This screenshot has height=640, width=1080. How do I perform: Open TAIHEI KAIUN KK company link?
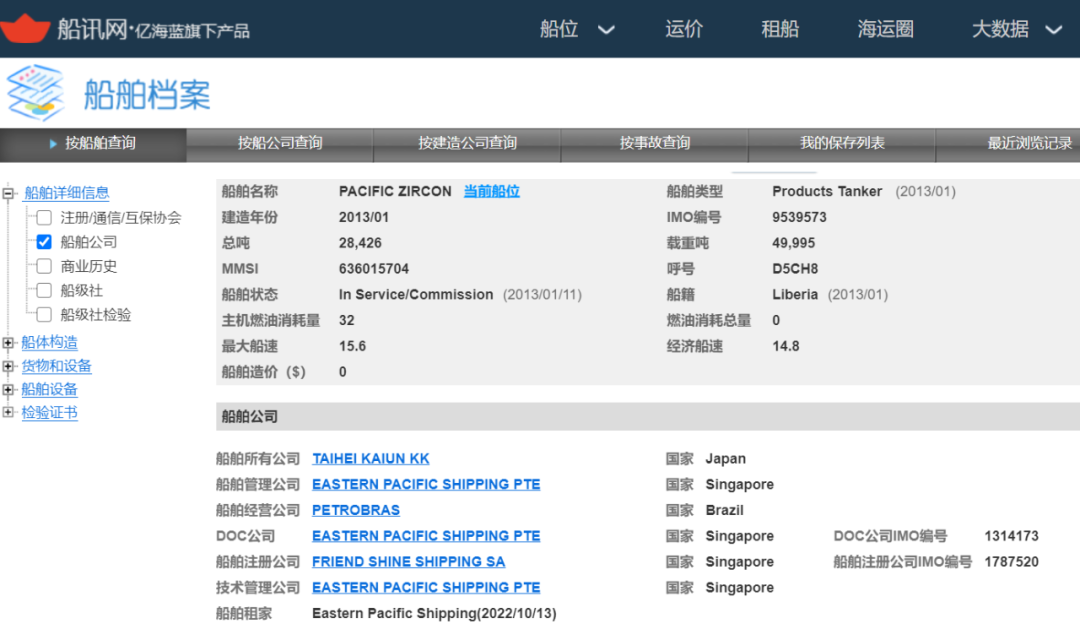(370, 458)
